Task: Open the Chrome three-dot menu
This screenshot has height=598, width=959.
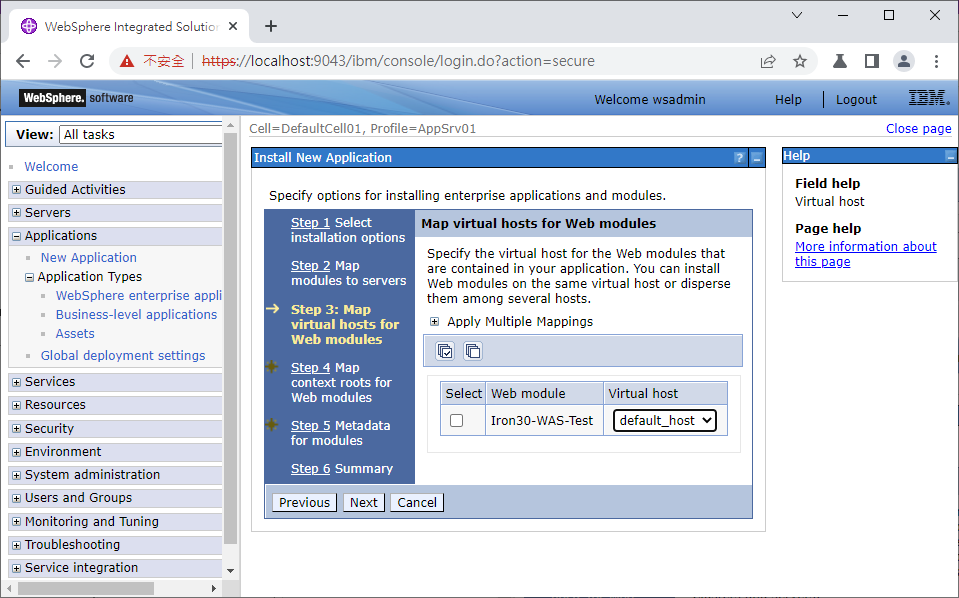Action: [x=936, y=61]
